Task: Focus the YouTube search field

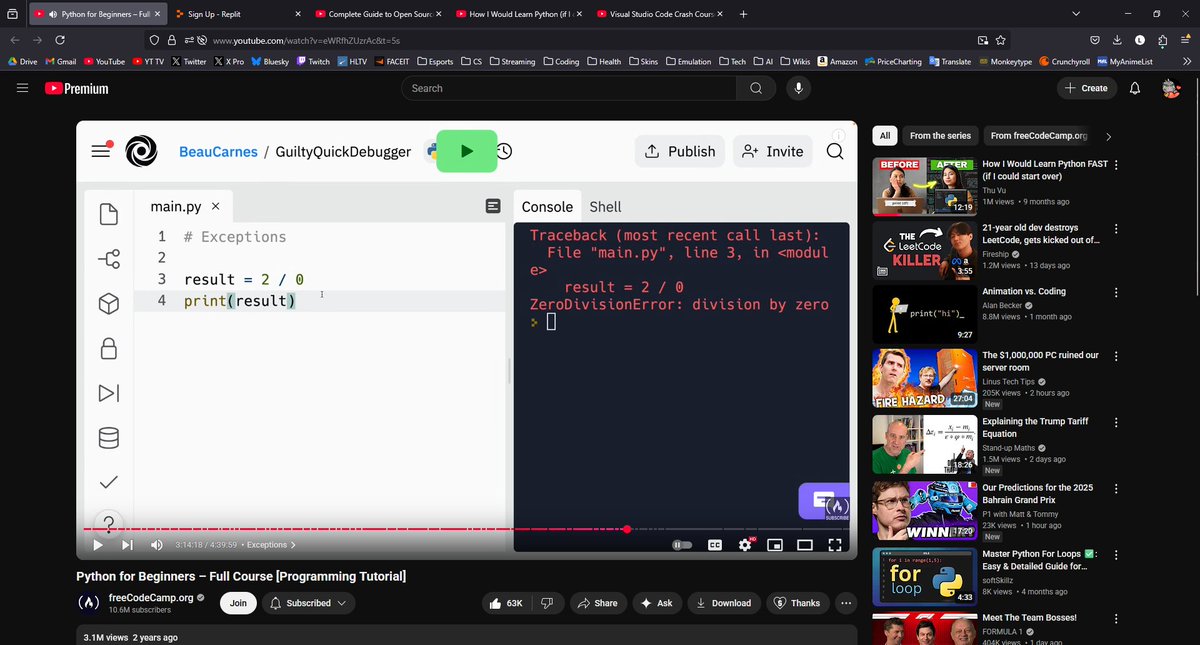Action: (568, 88)
